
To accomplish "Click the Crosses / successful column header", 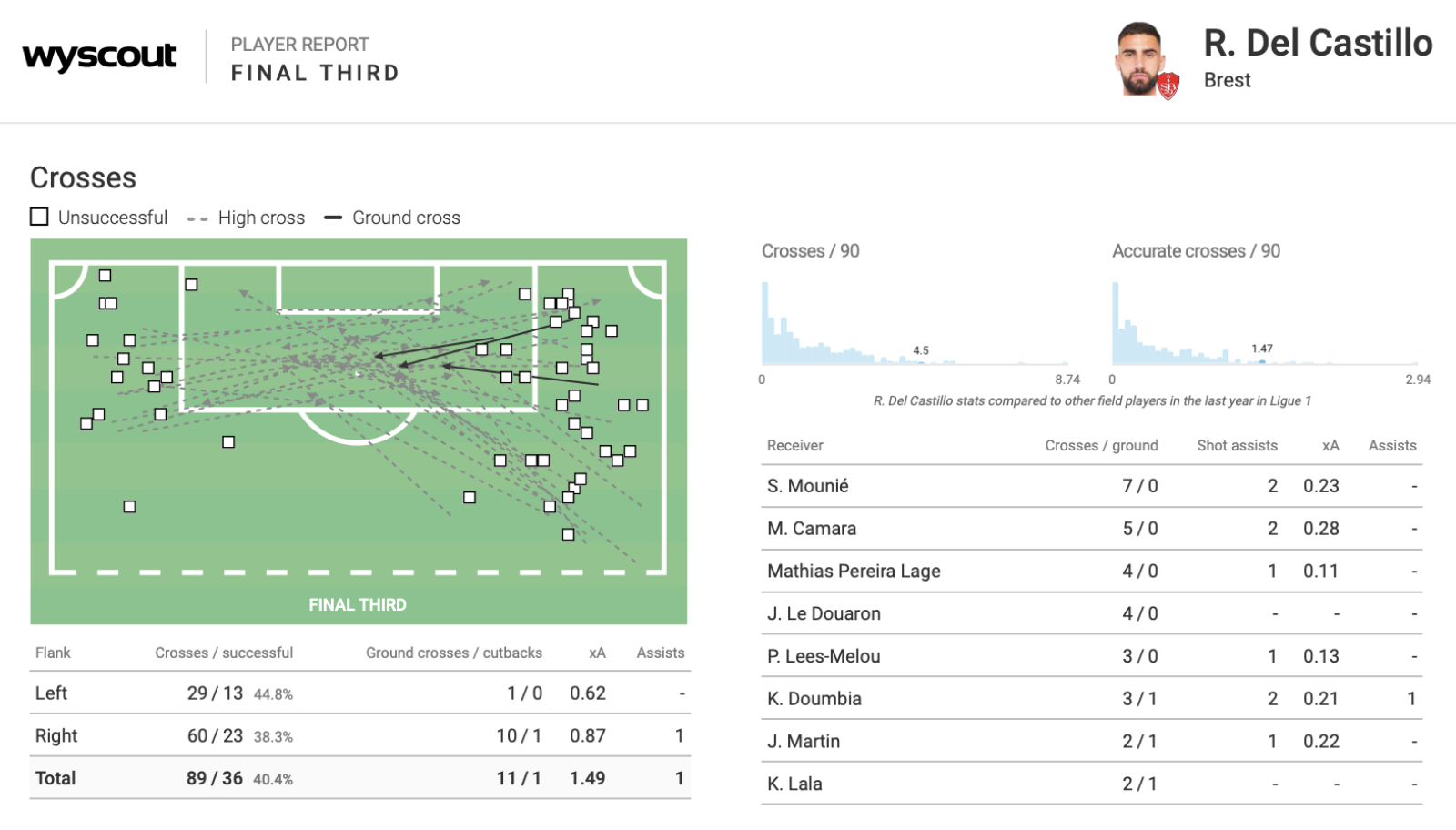I will click(x=224, y=653).
